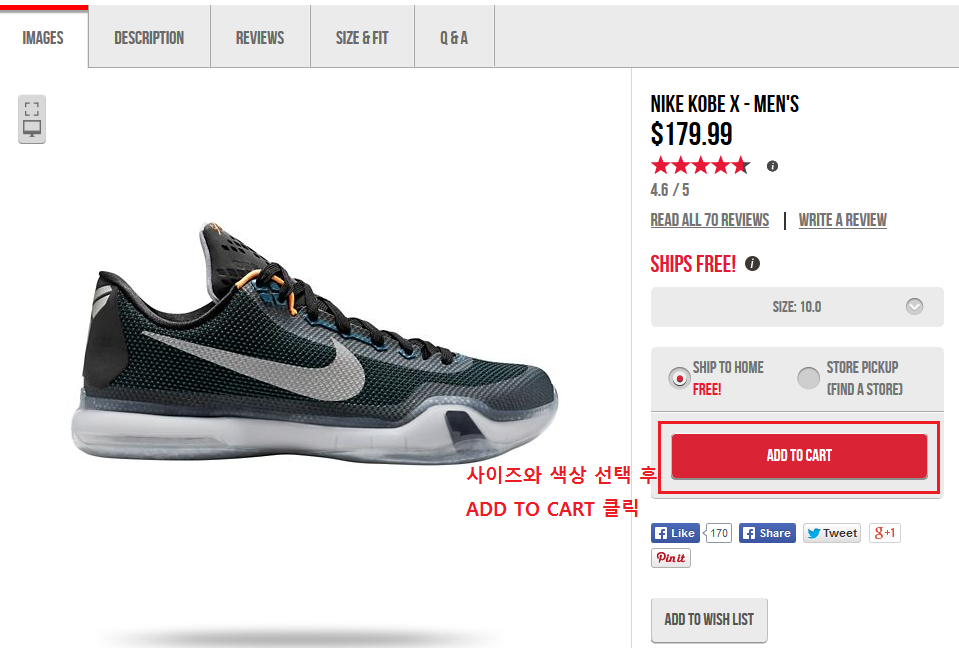
Task: Read all 70 reviews
Action: click(x=709, y=220)
